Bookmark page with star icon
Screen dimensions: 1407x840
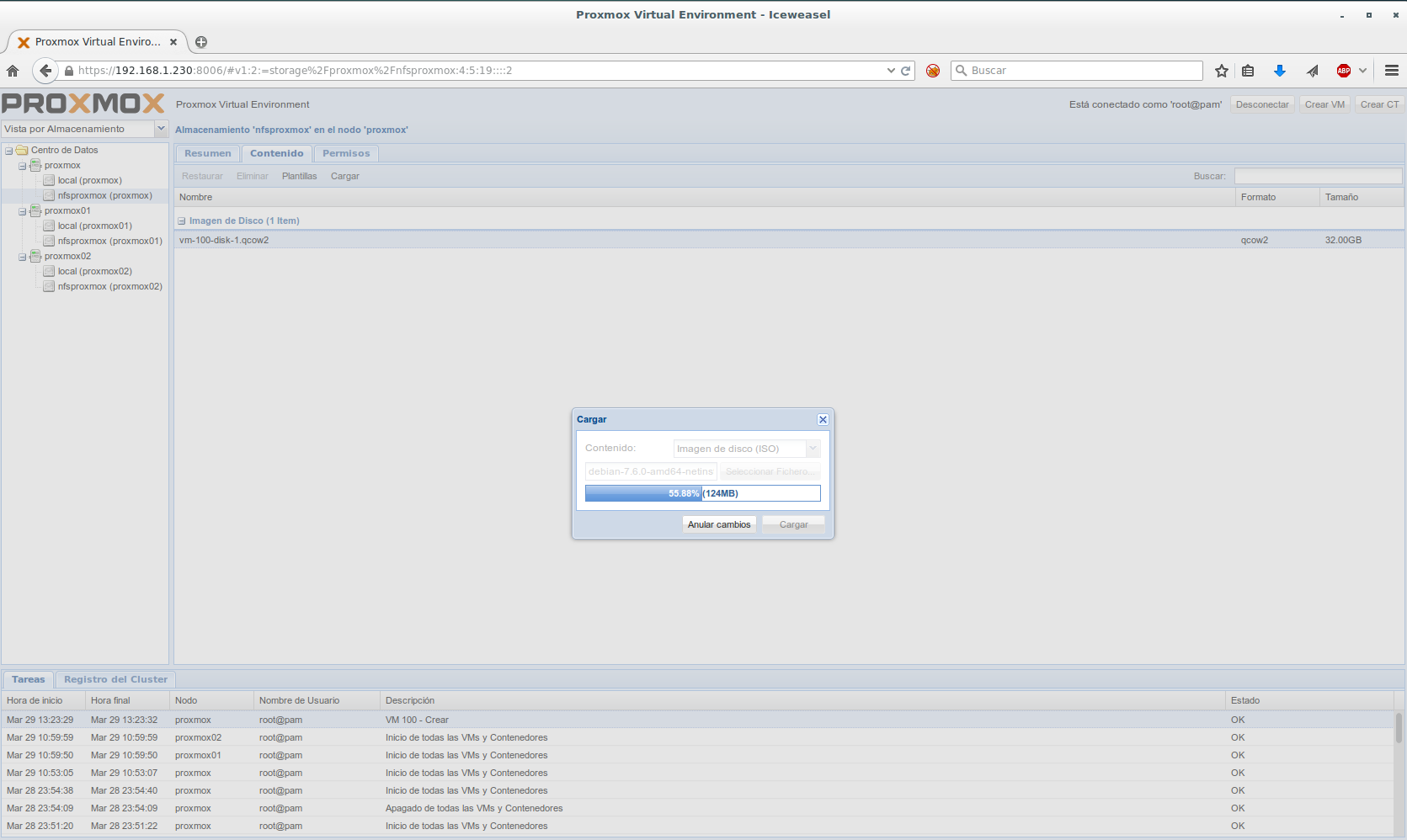pos(1222,71)
